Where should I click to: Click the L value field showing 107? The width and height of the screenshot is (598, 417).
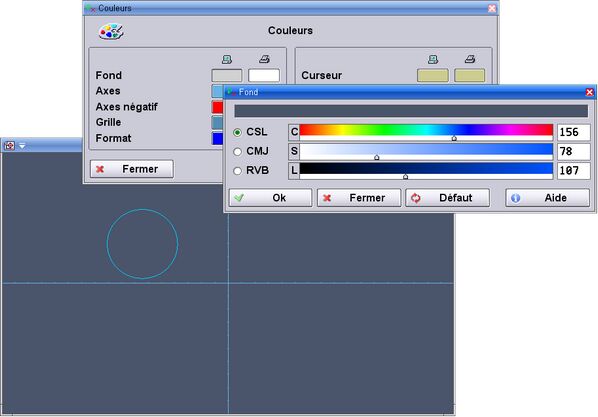pos(574,171)
